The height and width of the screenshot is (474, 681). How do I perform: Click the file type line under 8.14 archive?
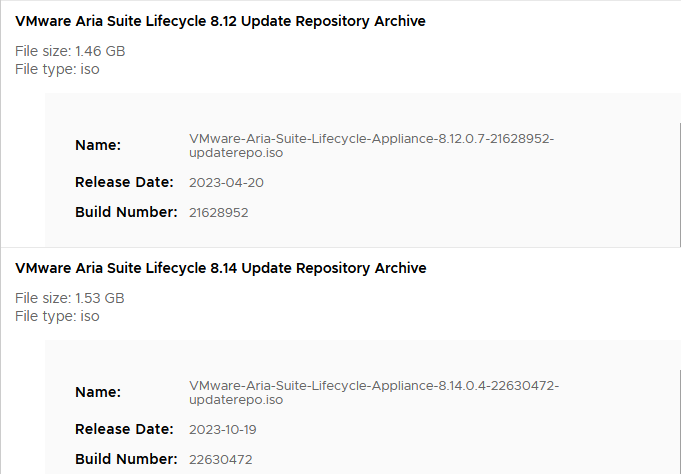(57, 316)
